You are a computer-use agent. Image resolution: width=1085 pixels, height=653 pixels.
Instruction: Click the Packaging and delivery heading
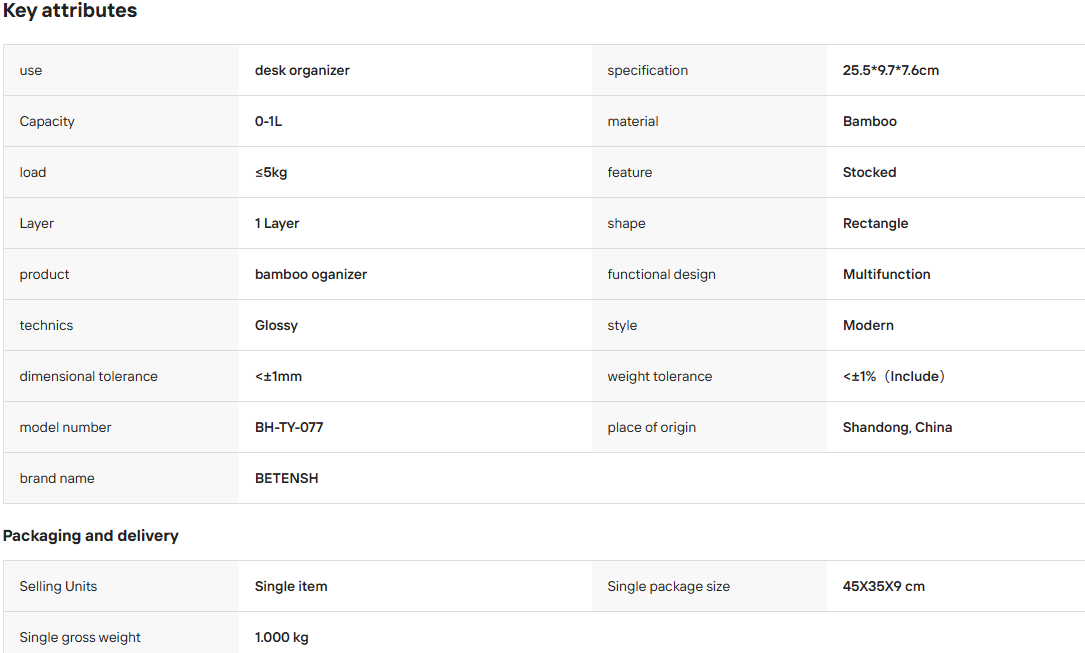tap(91, 536)
